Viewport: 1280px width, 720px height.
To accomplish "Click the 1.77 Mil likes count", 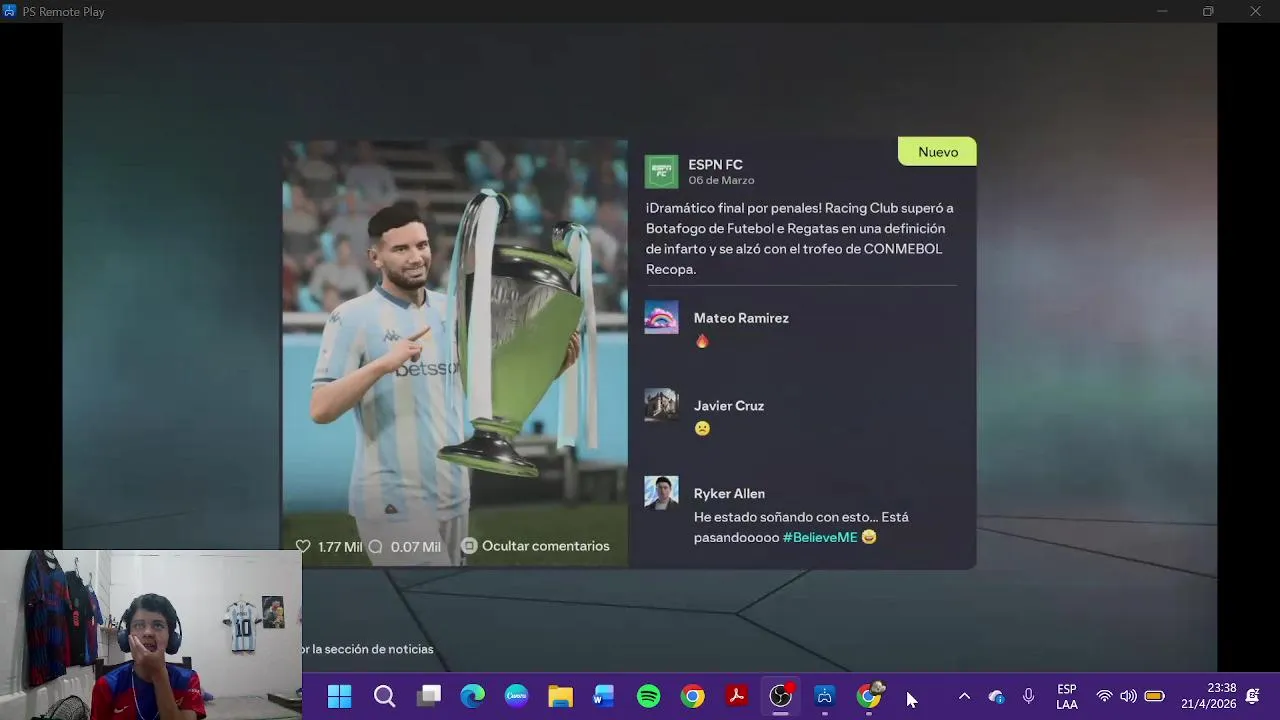I will [340, 547].
